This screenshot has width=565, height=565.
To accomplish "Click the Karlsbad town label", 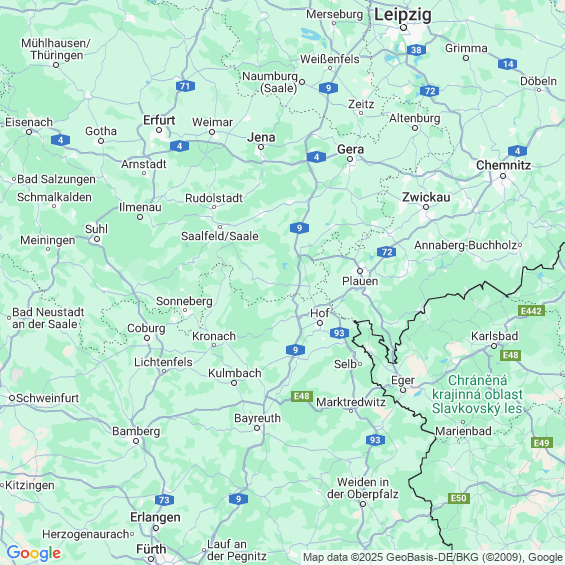I will pos(494,336).
